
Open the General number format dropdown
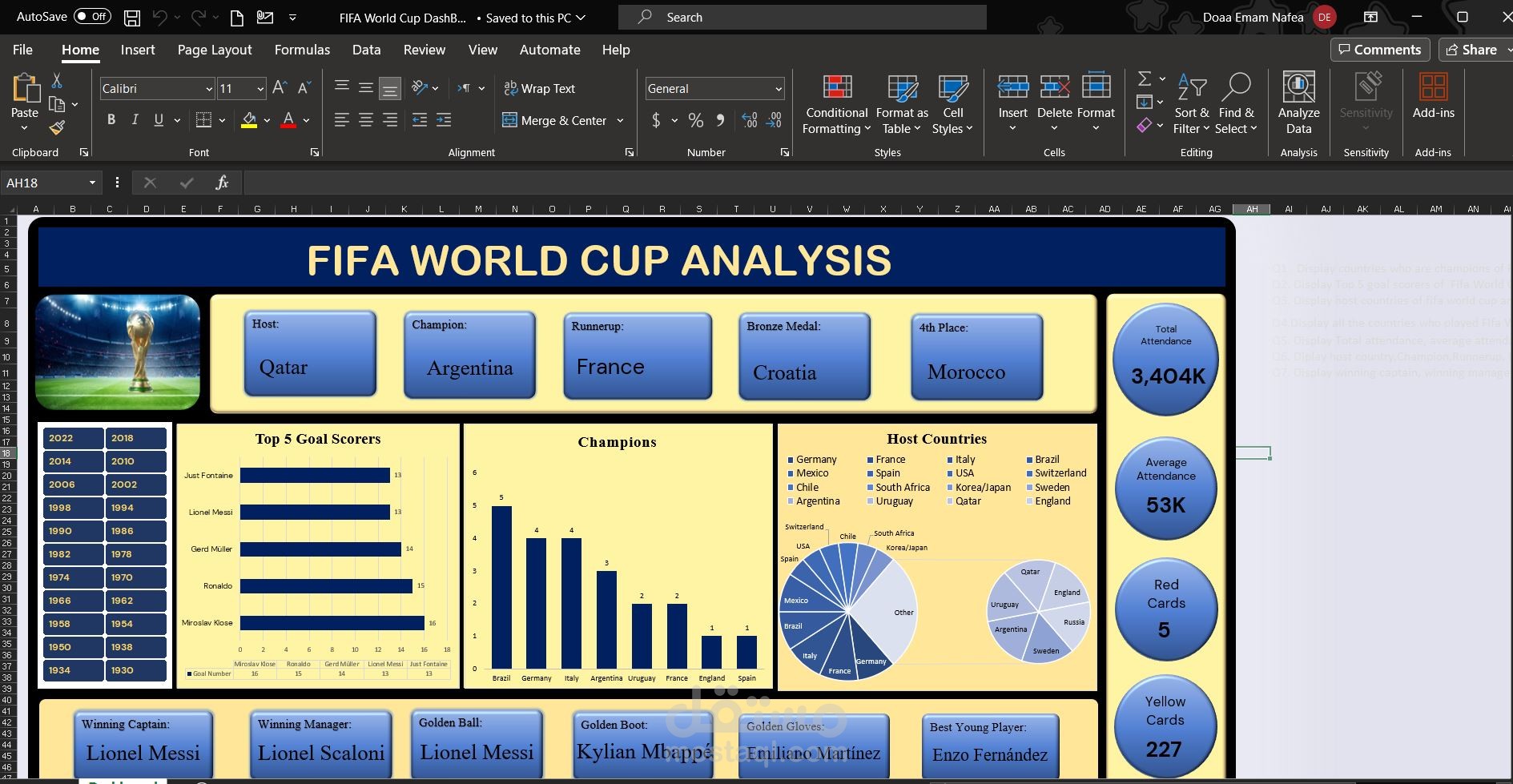[778, 89]
